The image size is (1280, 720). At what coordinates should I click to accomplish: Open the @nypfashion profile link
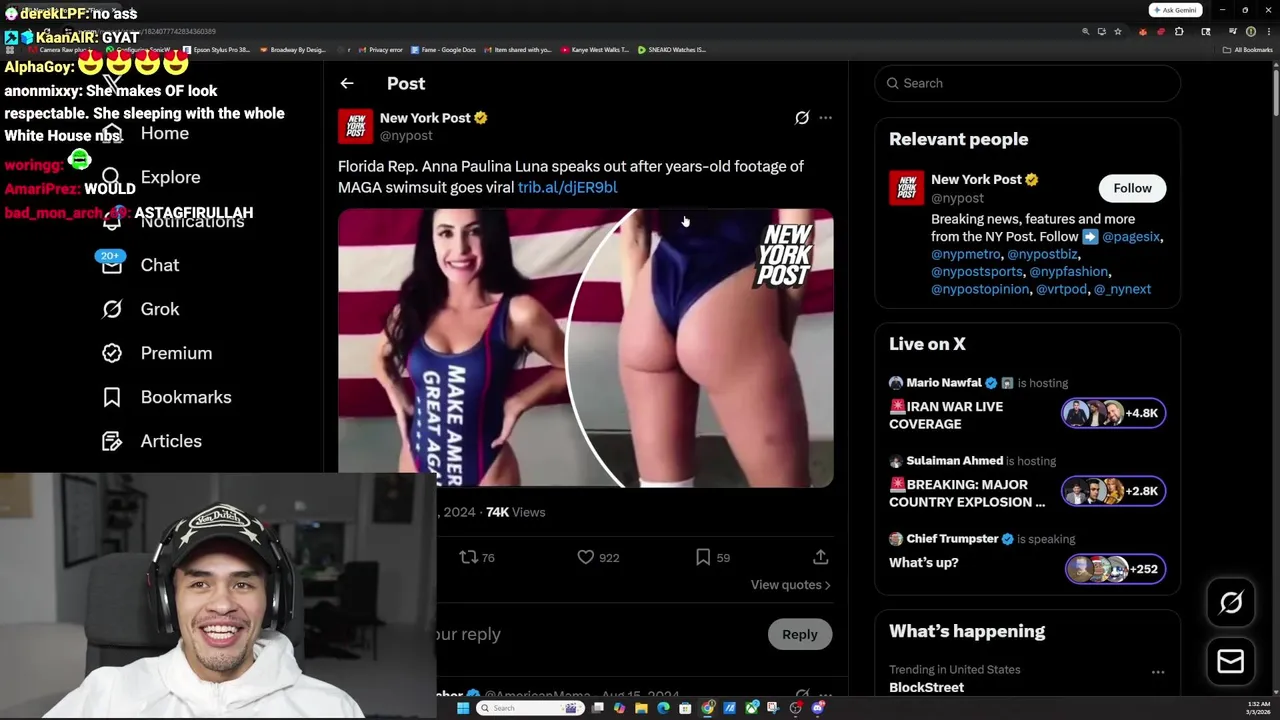pos(1069,272)
